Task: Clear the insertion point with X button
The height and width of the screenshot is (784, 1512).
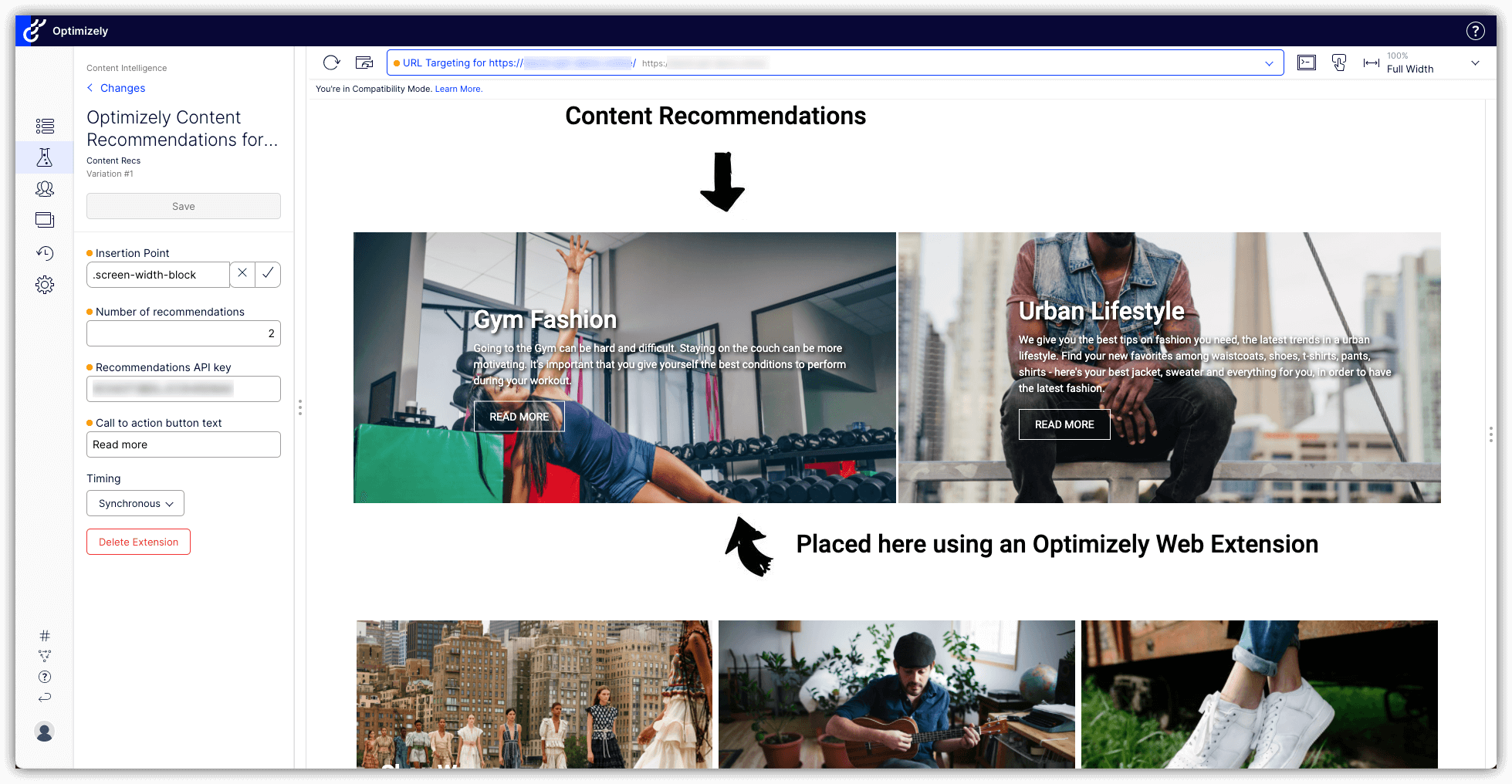Action: tap(242, 274)
